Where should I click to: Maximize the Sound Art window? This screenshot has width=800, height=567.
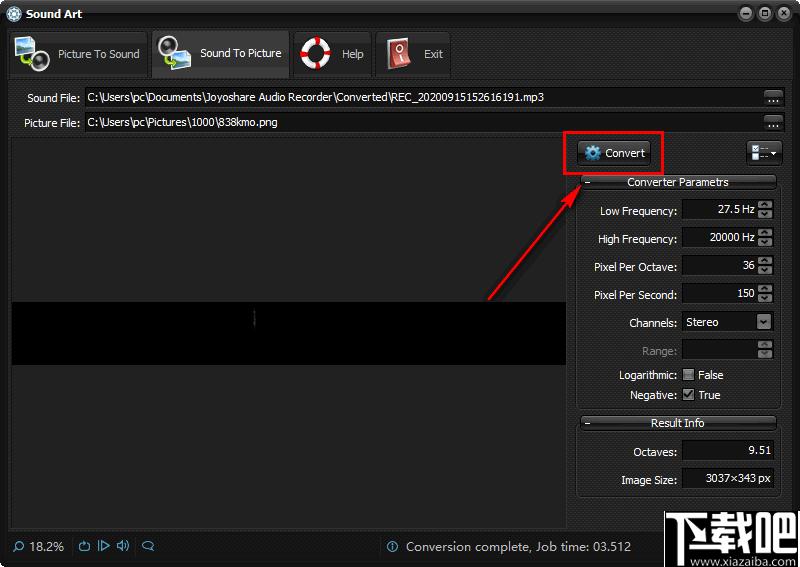point(765,14)
